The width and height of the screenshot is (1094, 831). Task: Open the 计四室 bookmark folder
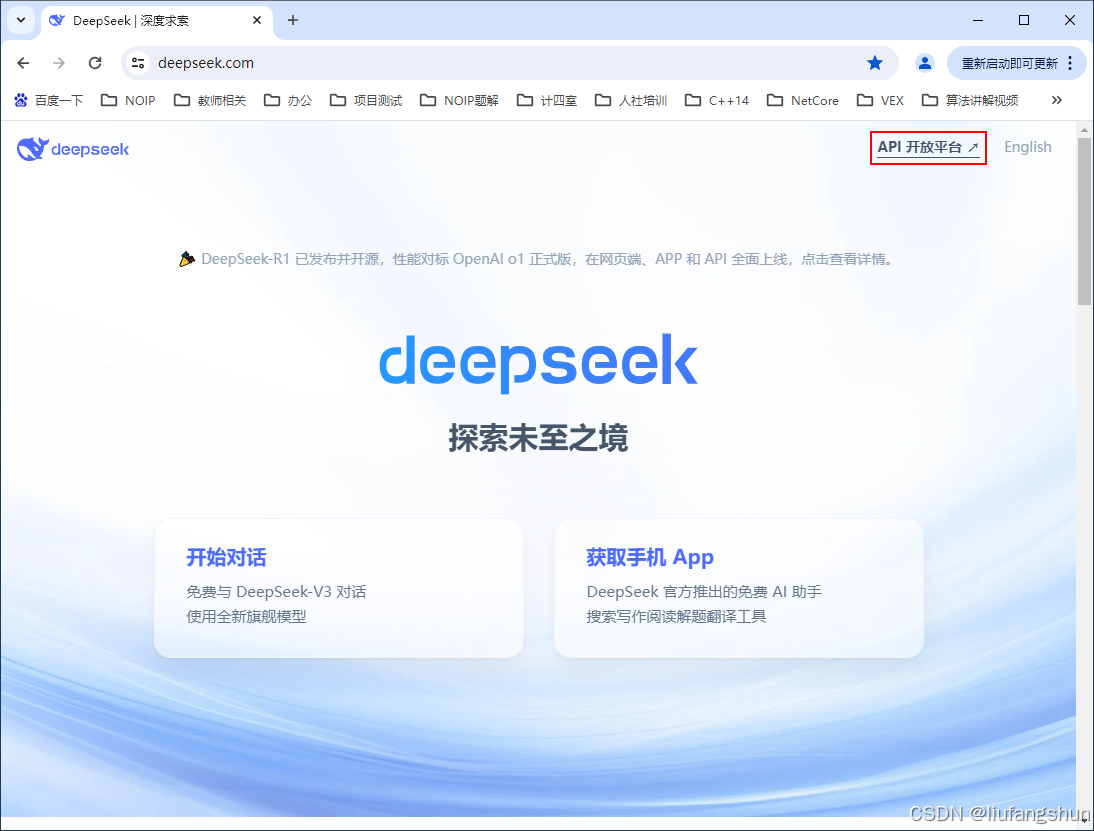pos(547,100)
